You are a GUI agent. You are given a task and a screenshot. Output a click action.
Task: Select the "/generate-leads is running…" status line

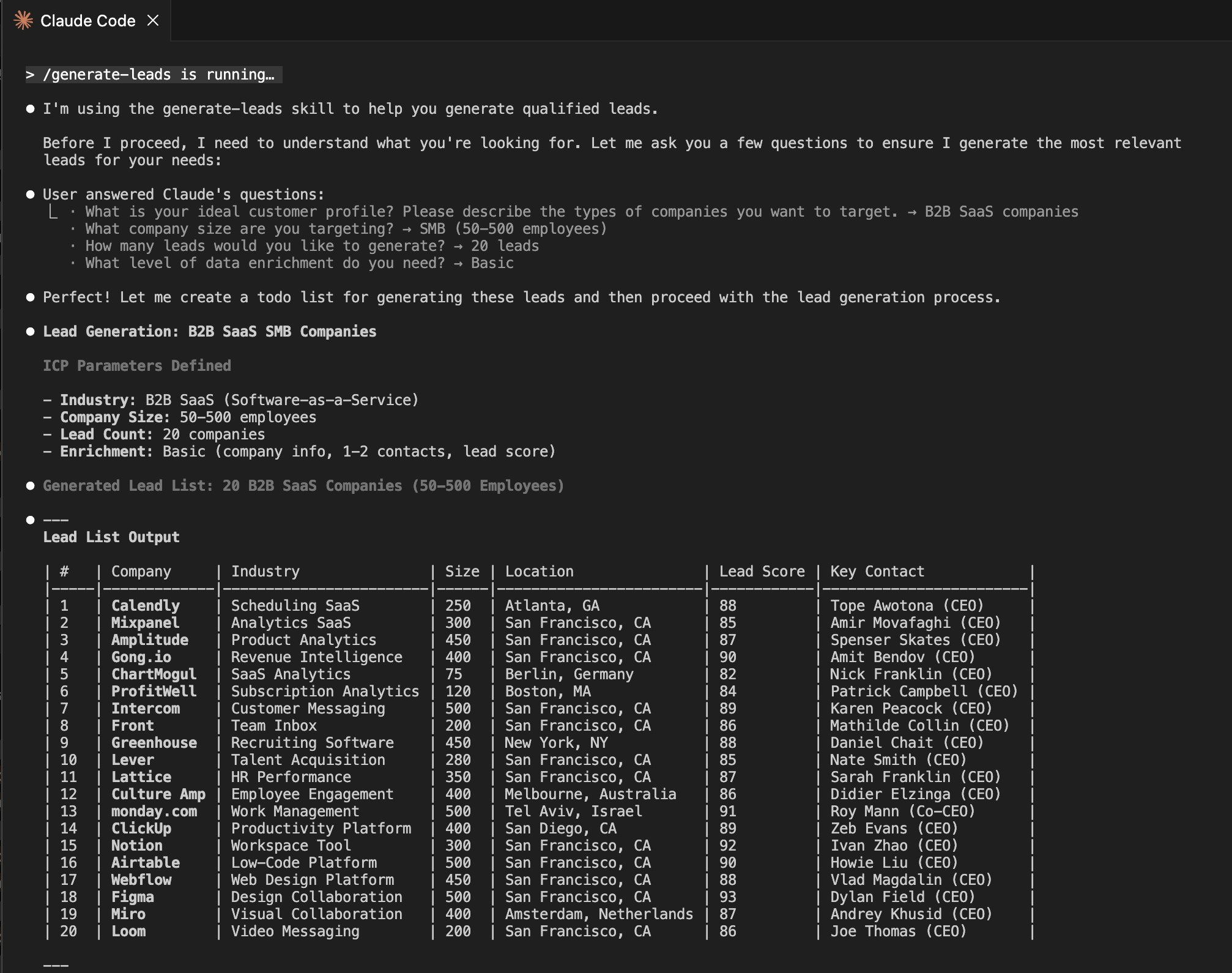(153, 75)
